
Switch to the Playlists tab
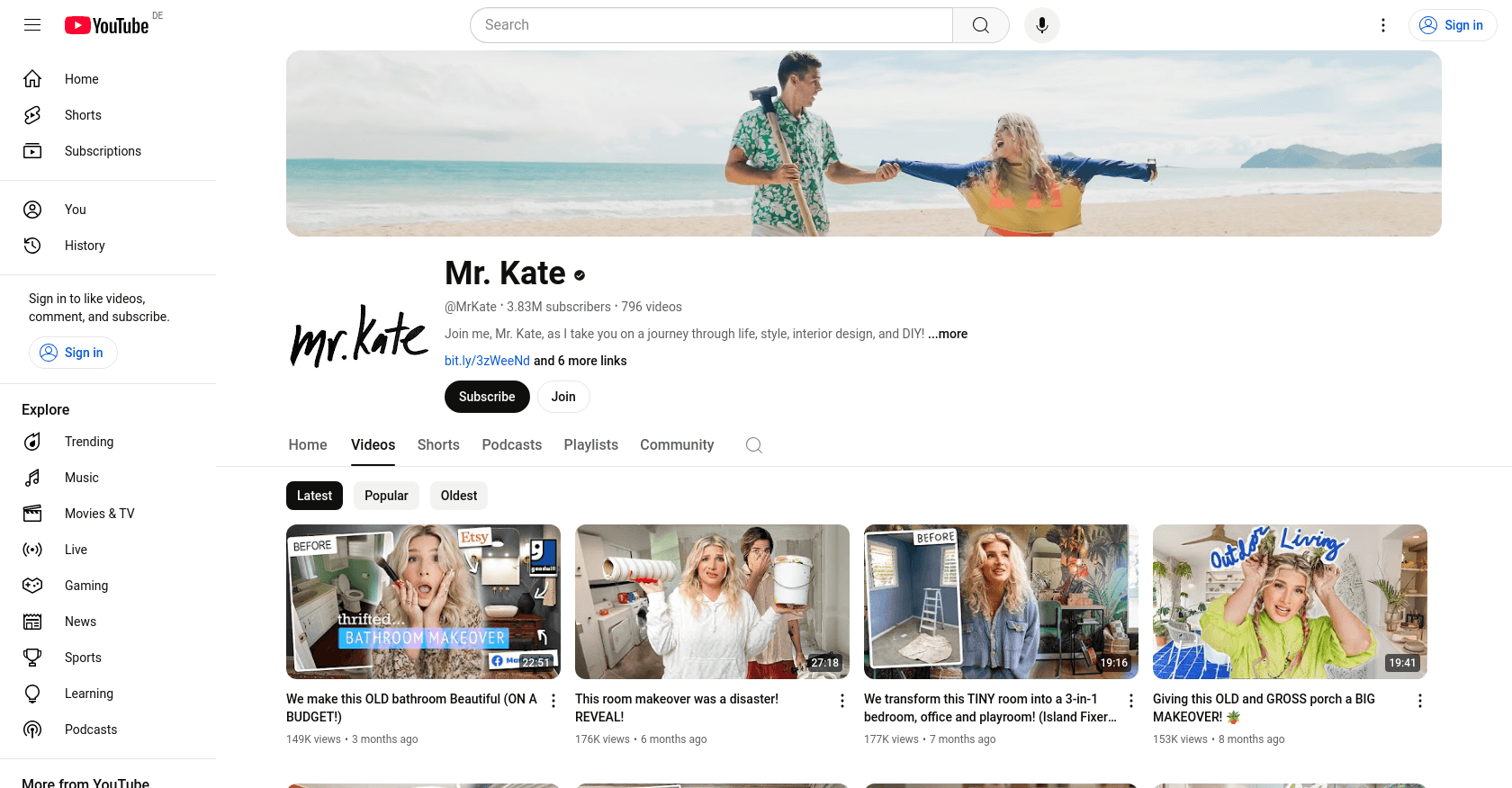590,445
